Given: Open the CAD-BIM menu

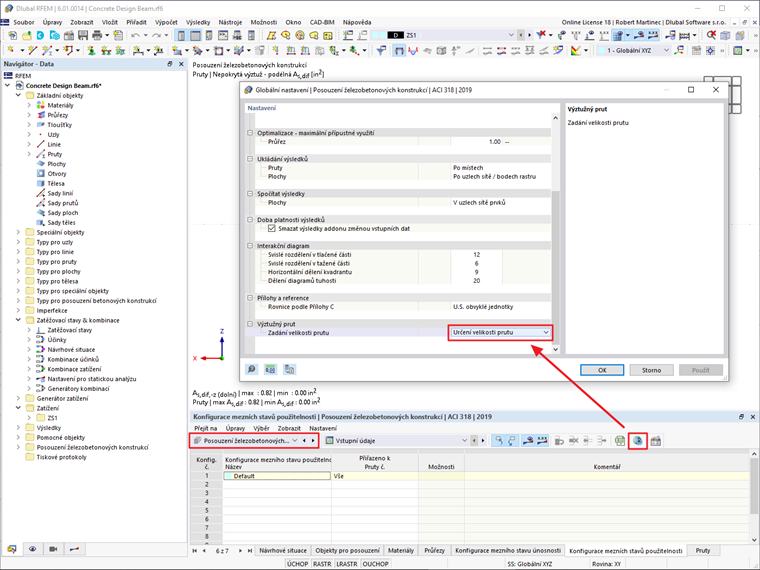Looking at the screenshot, I should point(322,22).
